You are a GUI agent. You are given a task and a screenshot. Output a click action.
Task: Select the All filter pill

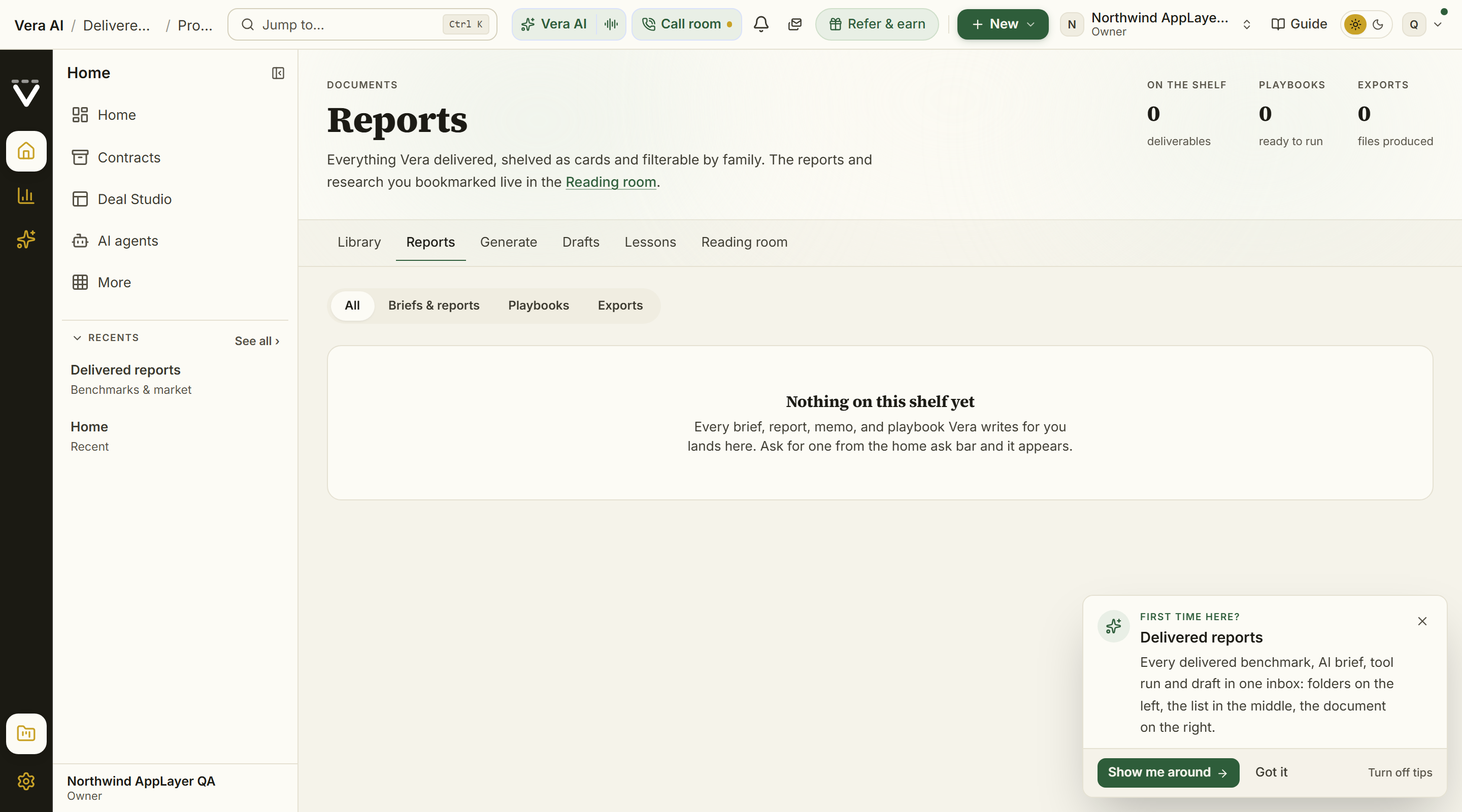352,306
